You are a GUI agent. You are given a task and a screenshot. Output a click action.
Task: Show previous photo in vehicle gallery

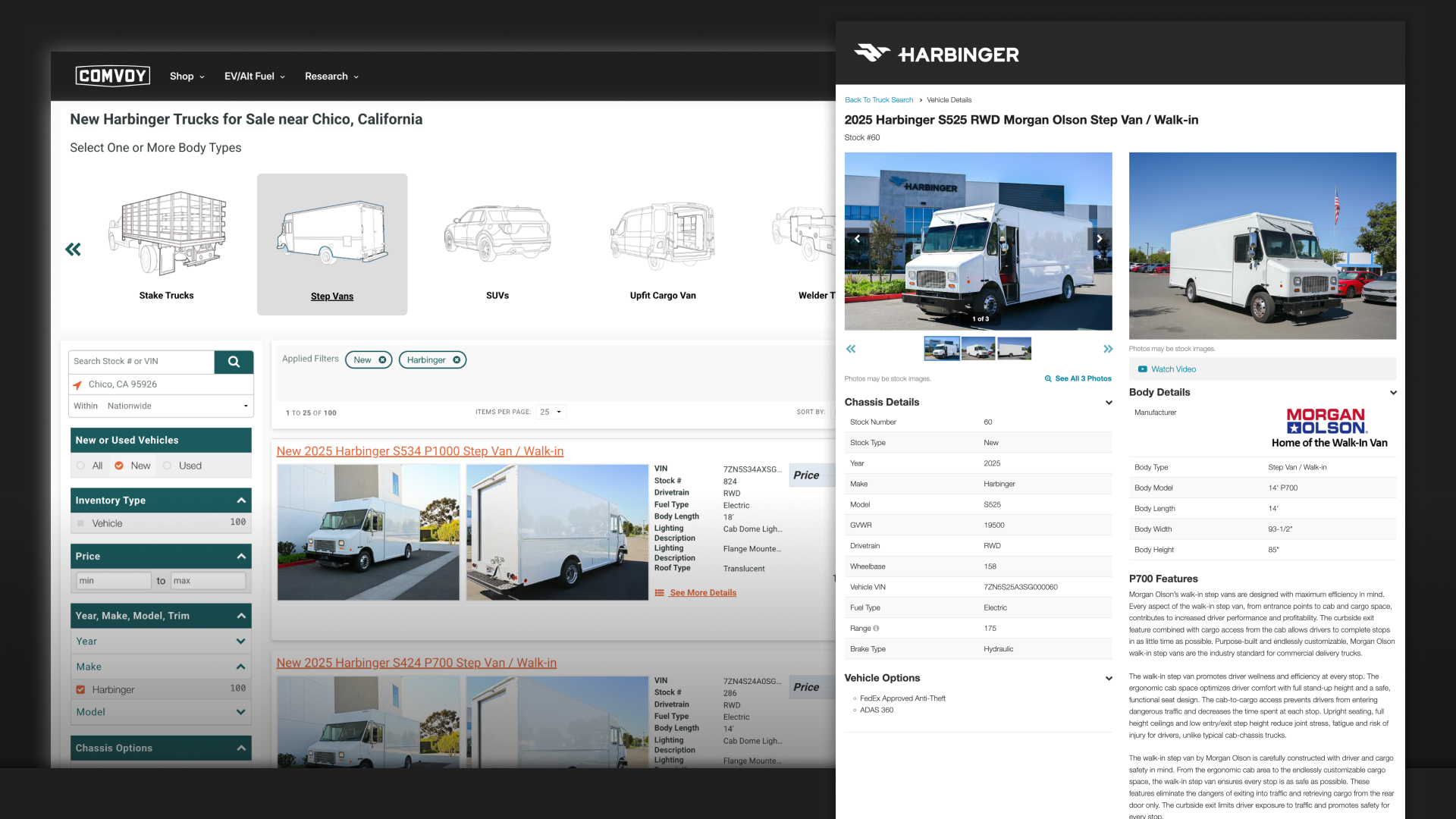[858, 239]
